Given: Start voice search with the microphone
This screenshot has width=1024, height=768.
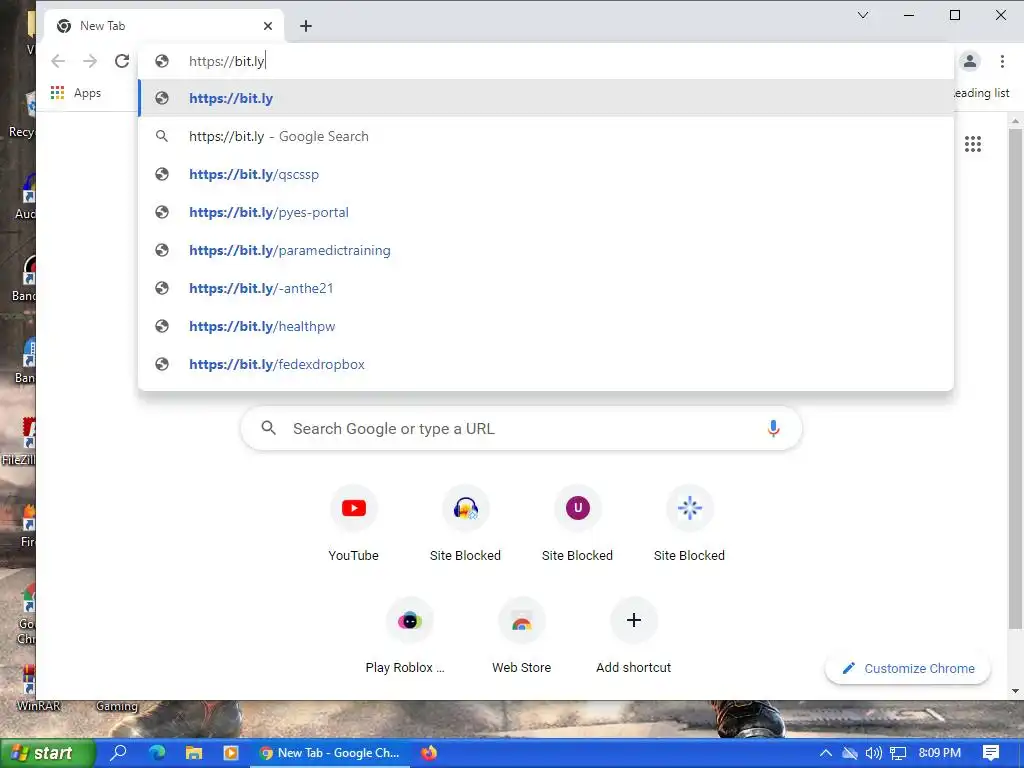Looking at the screenshot, I should [773, 428].
